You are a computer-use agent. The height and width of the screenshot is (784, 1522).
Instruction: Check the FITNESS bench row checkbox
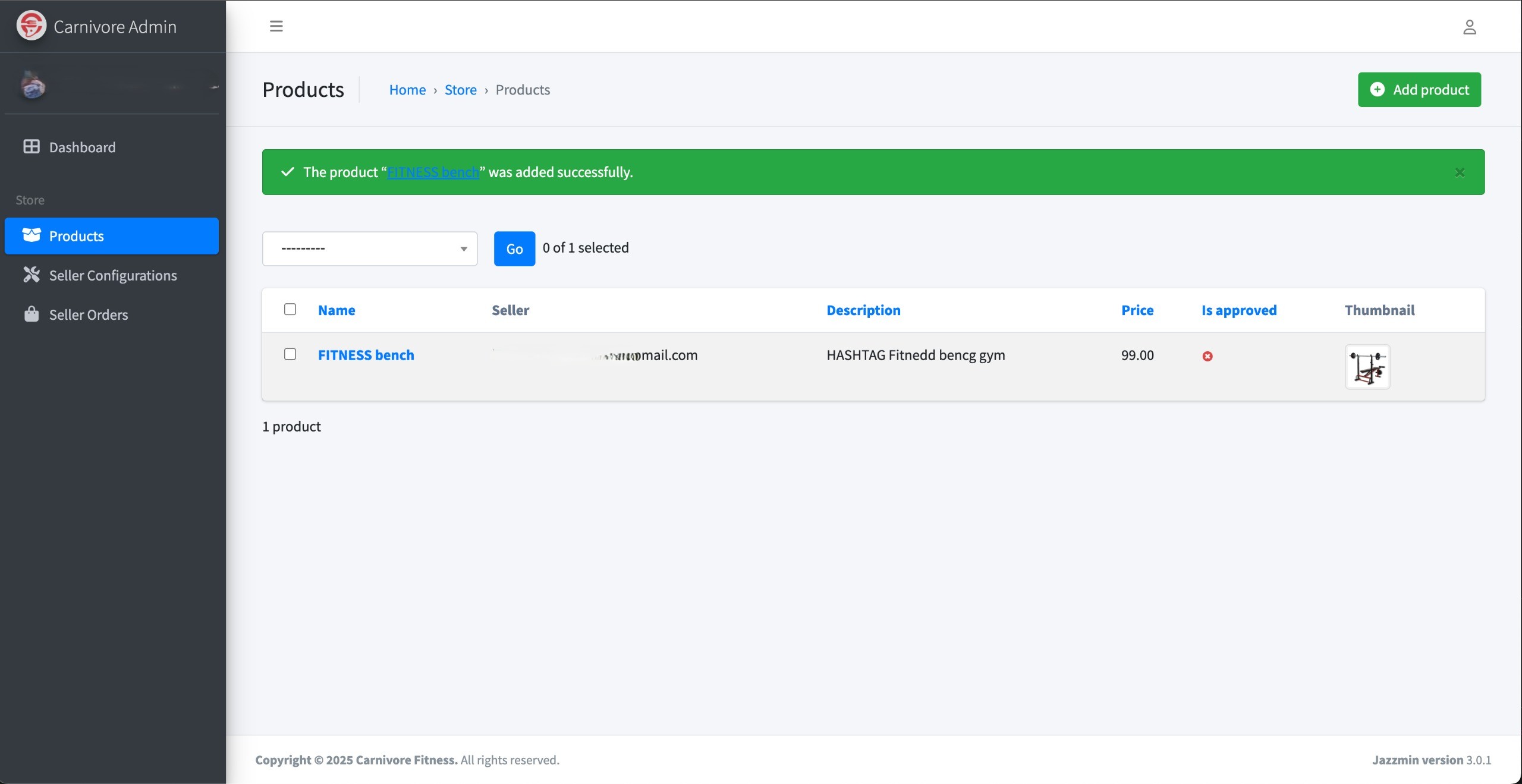tap(290, 354)
